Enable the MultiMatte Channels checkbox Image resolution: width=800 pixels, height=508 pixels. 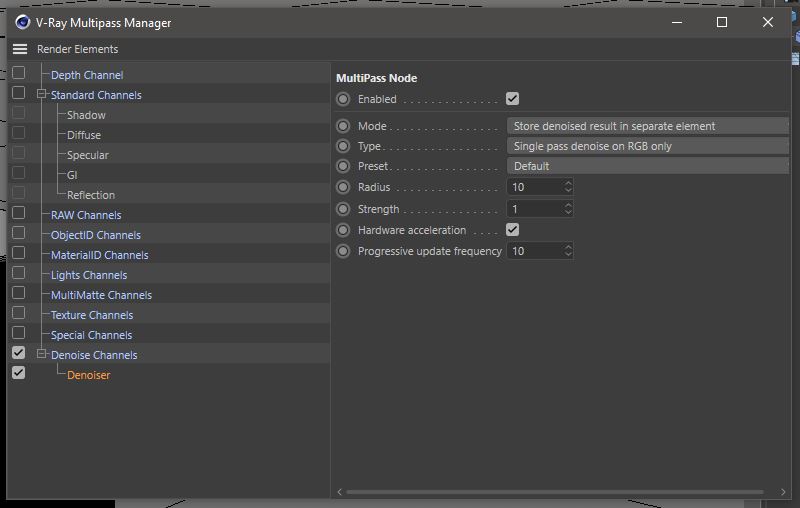18,293
